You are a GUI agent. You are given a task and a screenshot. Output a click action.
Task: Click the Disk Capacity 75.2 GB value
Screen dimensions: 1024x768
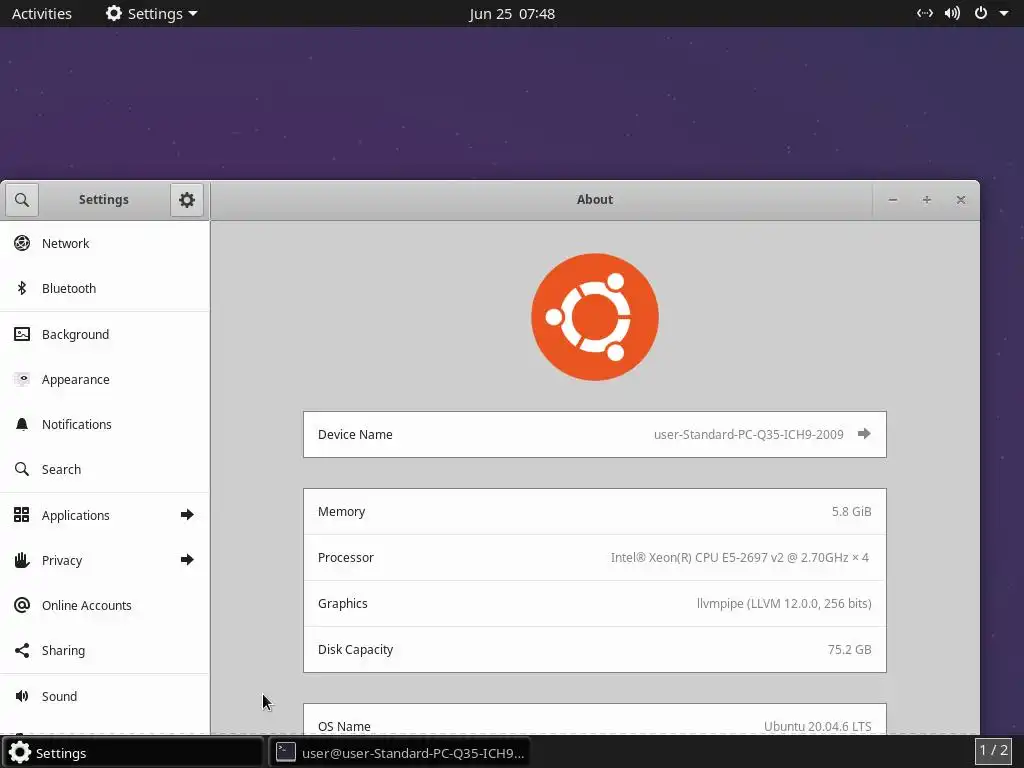(x=849, y=649)
